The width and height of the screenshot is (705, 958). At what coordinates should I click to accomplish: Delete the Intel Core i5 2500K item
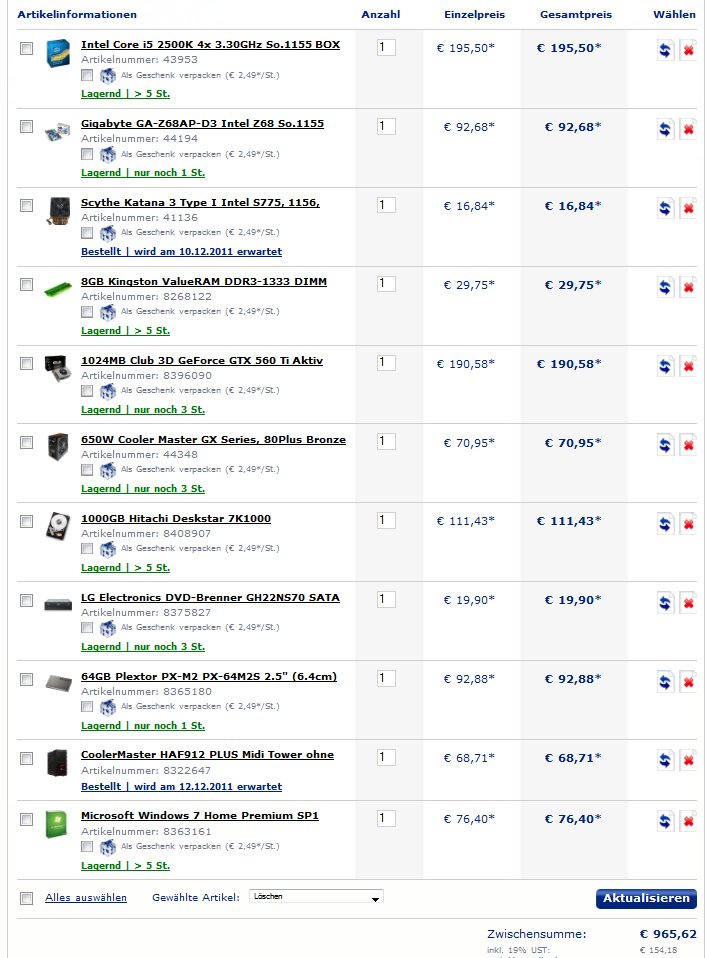[688, 50]
